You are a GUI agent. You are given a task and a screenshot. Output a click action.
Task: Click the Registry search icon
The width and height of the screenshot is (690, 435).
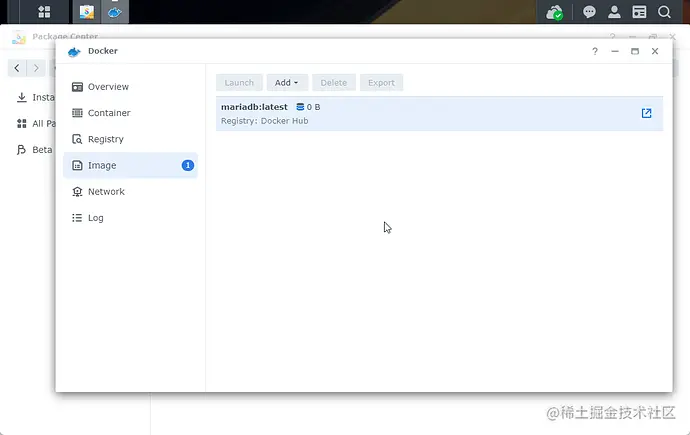[77, 139]
